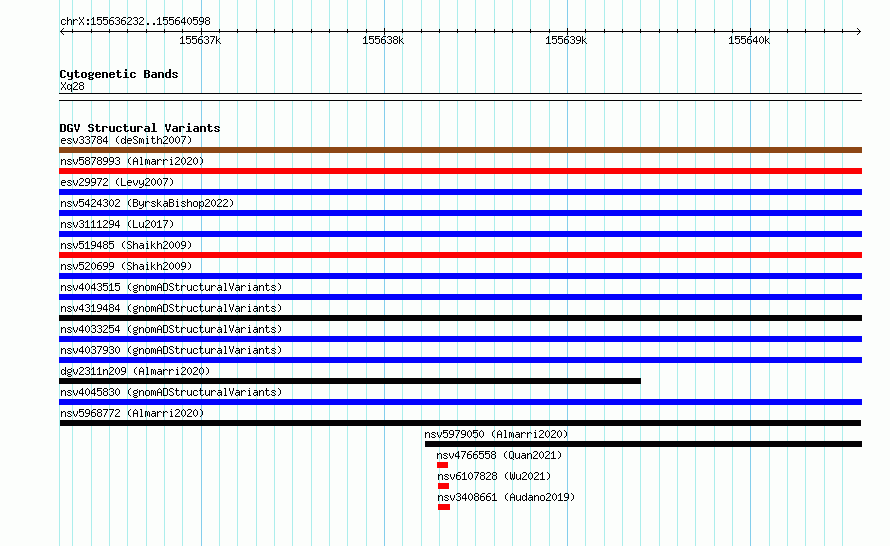
Task: Open nsv4045830 (gnomADStructuralVariants) label
Action: (x=171, y=392)
